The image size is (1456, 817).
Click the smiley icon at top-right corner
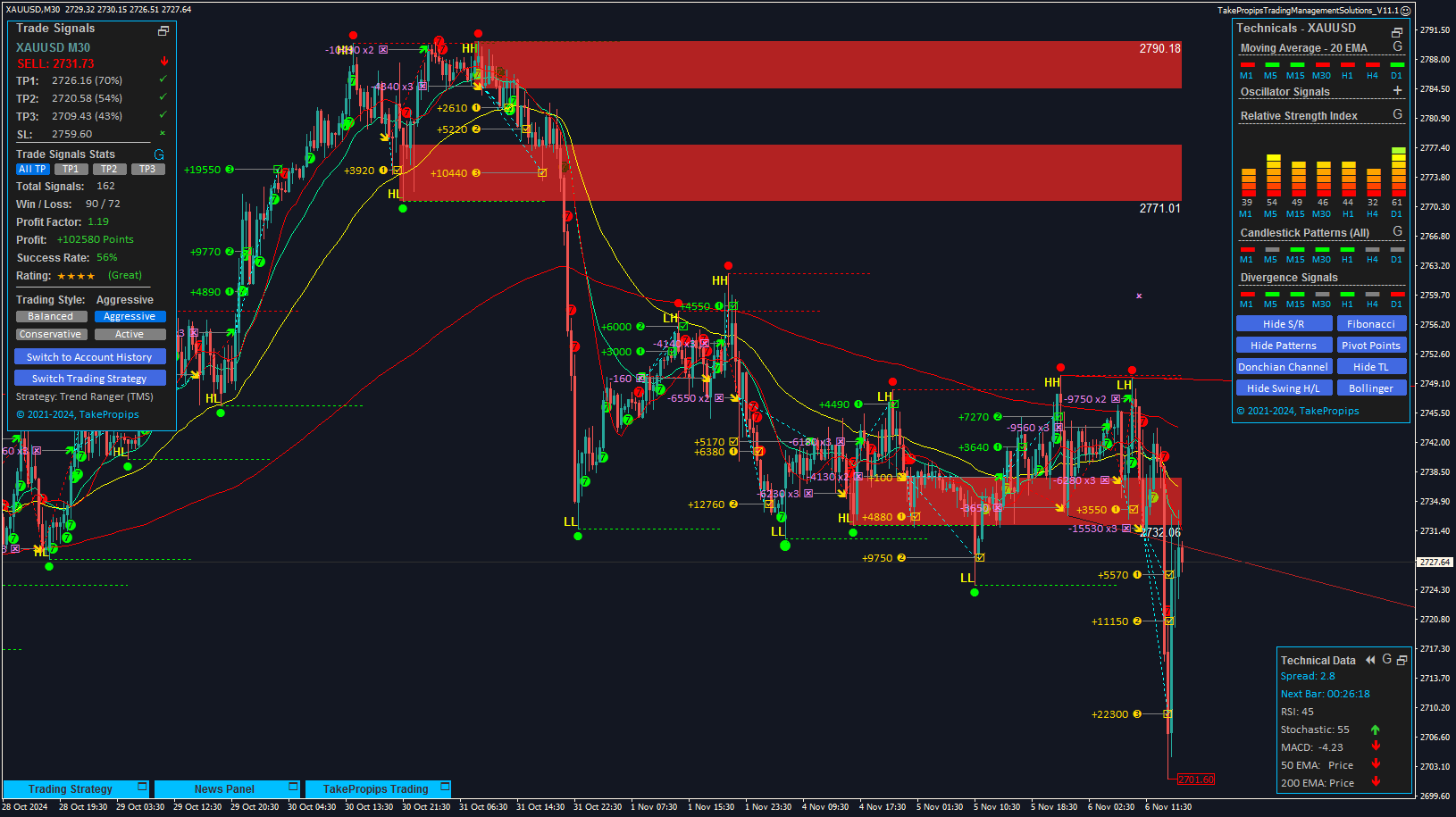point(1405,11)
